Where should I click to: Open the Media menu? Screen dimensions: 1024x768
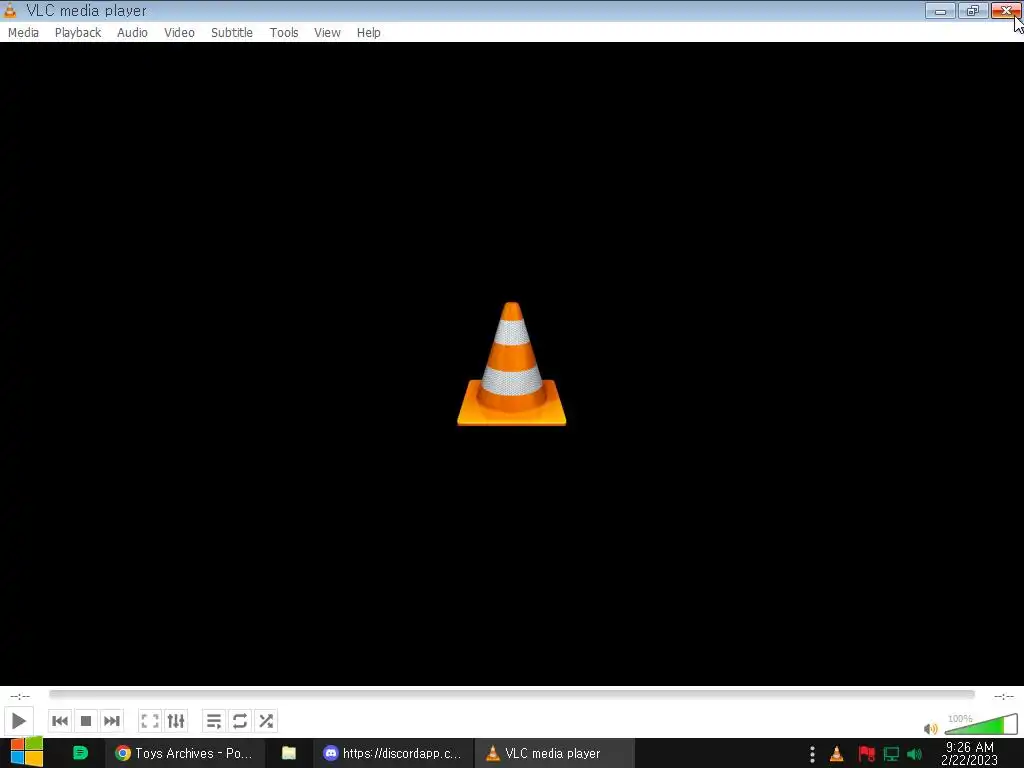point(24,33)
